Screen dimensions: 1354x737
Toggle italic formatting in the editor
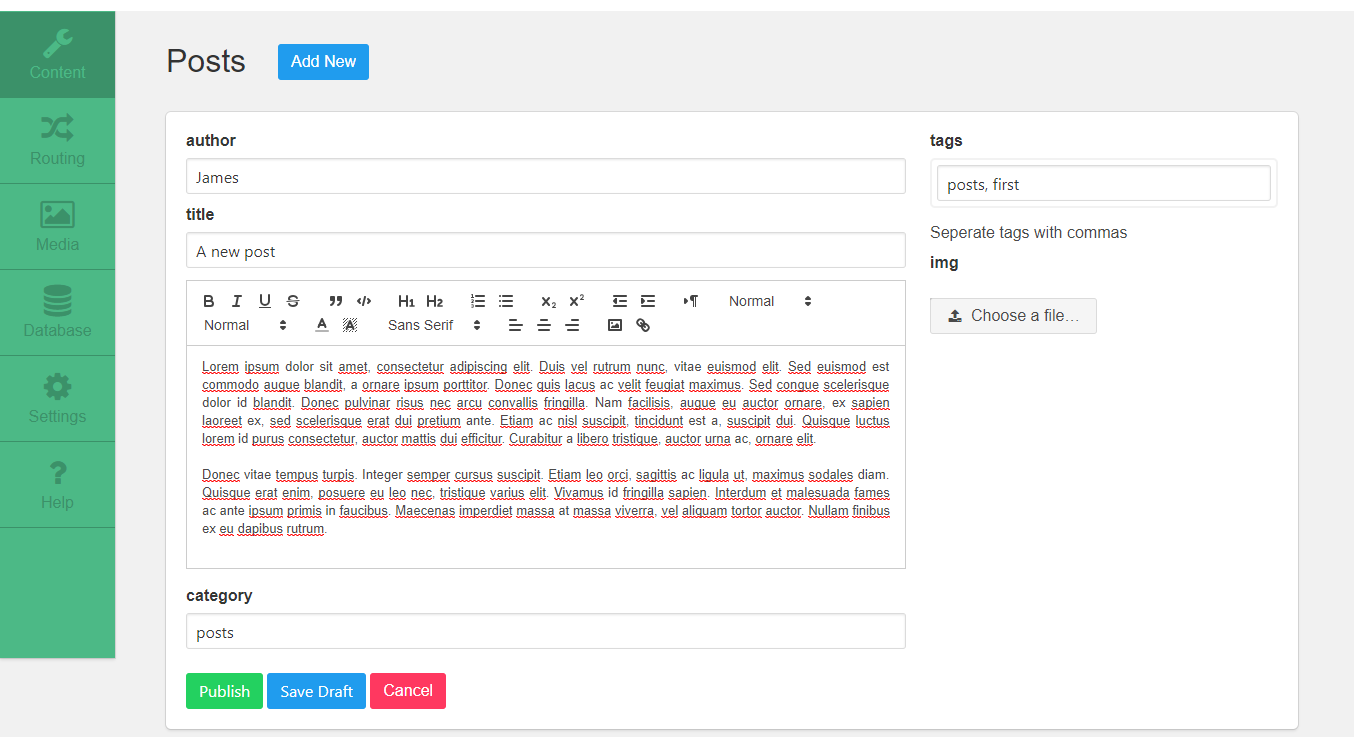click(x=237, y=301)
